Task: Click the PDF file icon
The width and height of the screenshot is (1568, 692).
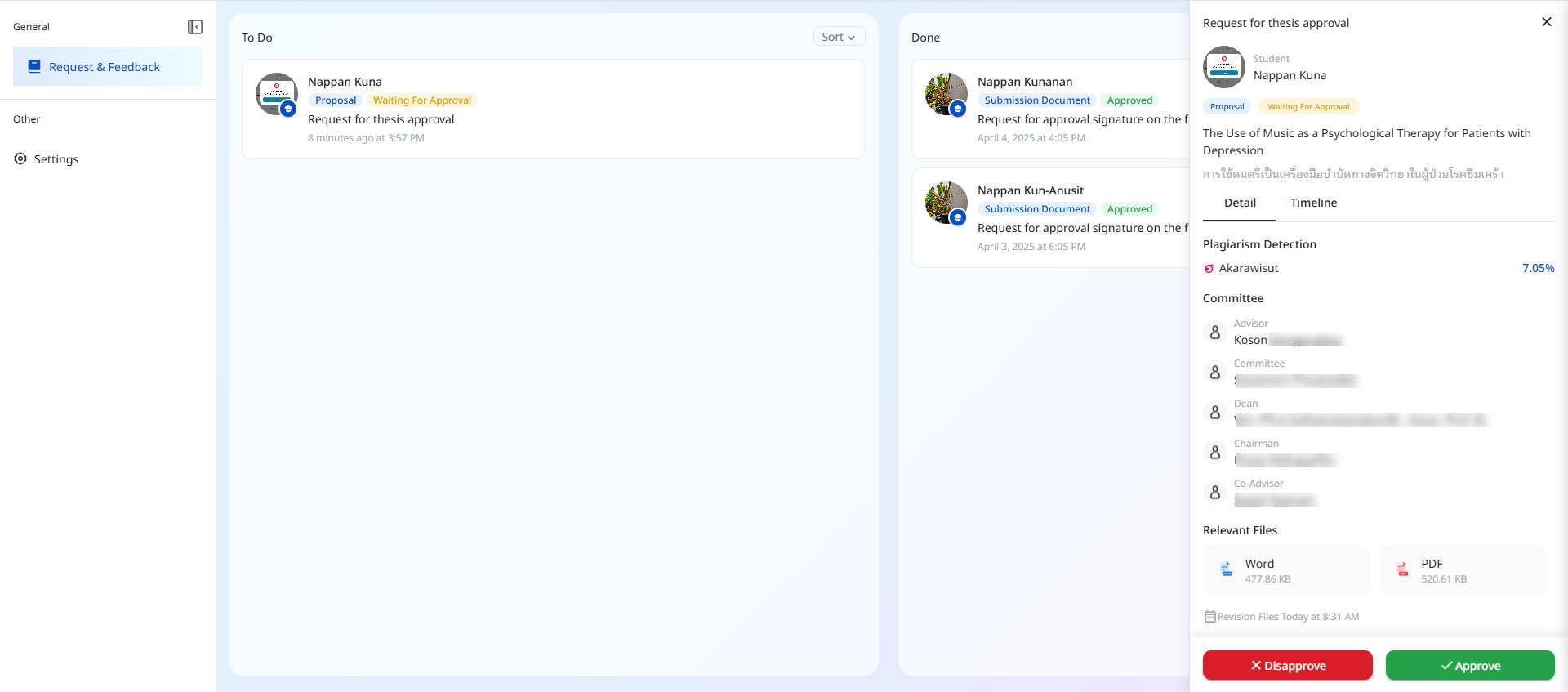Action: point(1402,569)
